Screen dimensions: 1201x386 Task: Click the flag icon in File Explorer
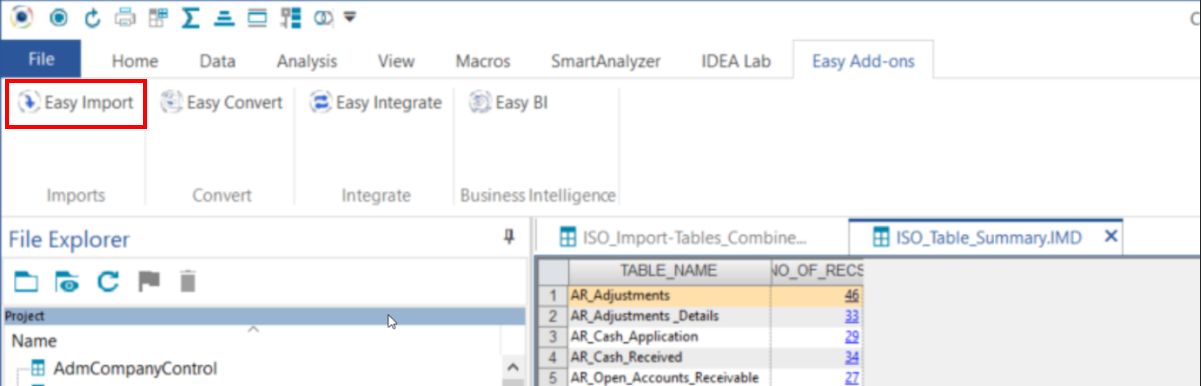click(149, 282)
